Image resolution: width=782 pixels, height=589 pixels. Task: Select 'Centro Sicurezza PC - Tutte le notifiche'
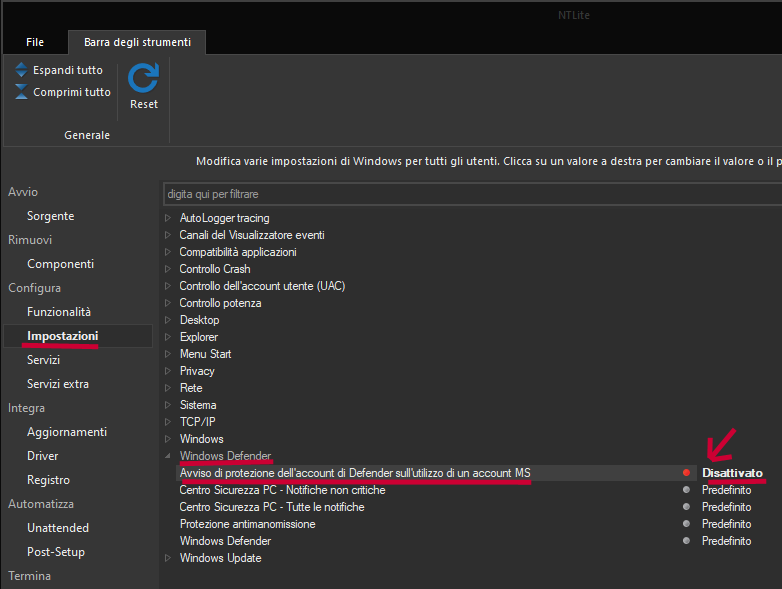tap(272, 507)
